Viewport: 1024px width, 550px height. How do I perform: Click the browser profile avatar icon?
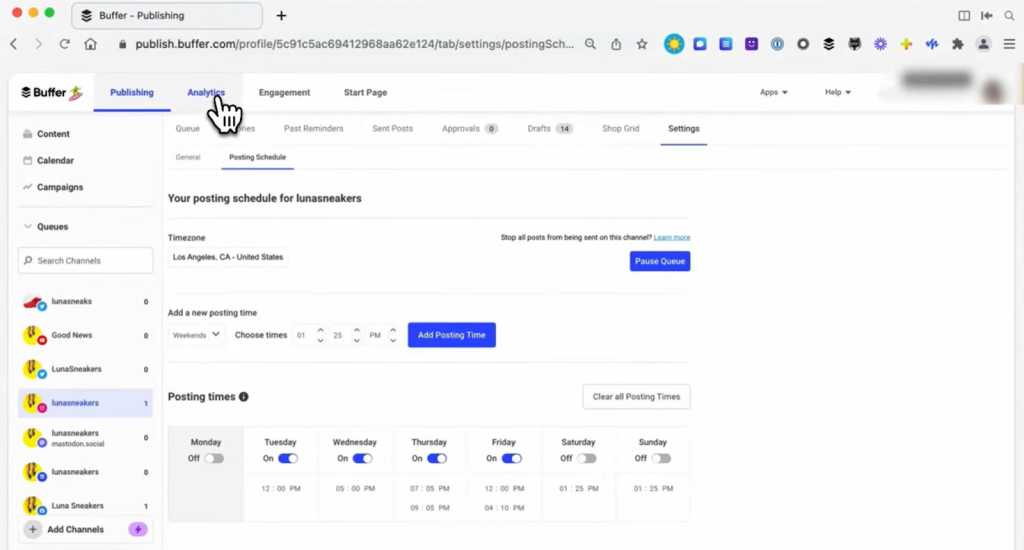click(x=983, y=44)
